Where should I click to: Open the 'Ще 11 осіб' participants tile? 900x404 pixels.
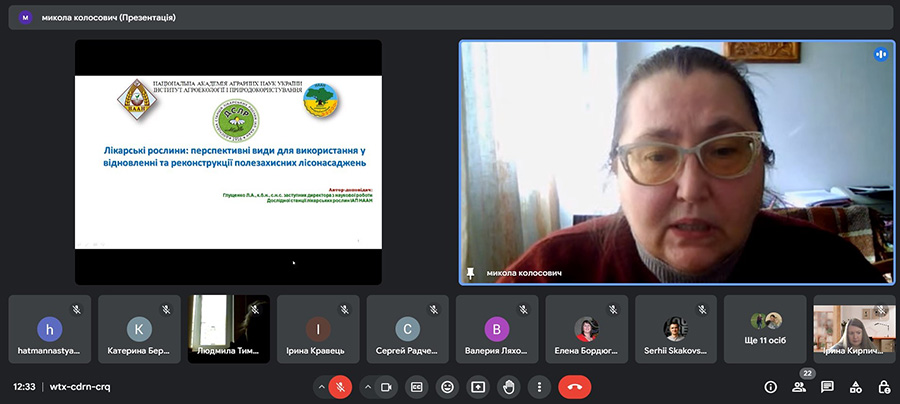pyautogui.click(x=765, y=329)
